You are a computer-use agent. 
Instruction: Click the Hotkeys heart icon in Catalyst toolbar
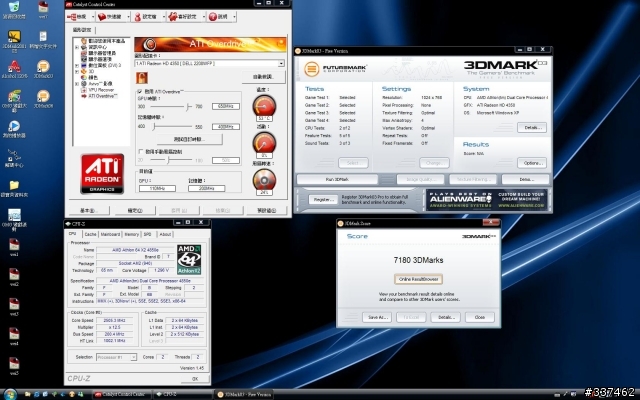tap(102, 16)
